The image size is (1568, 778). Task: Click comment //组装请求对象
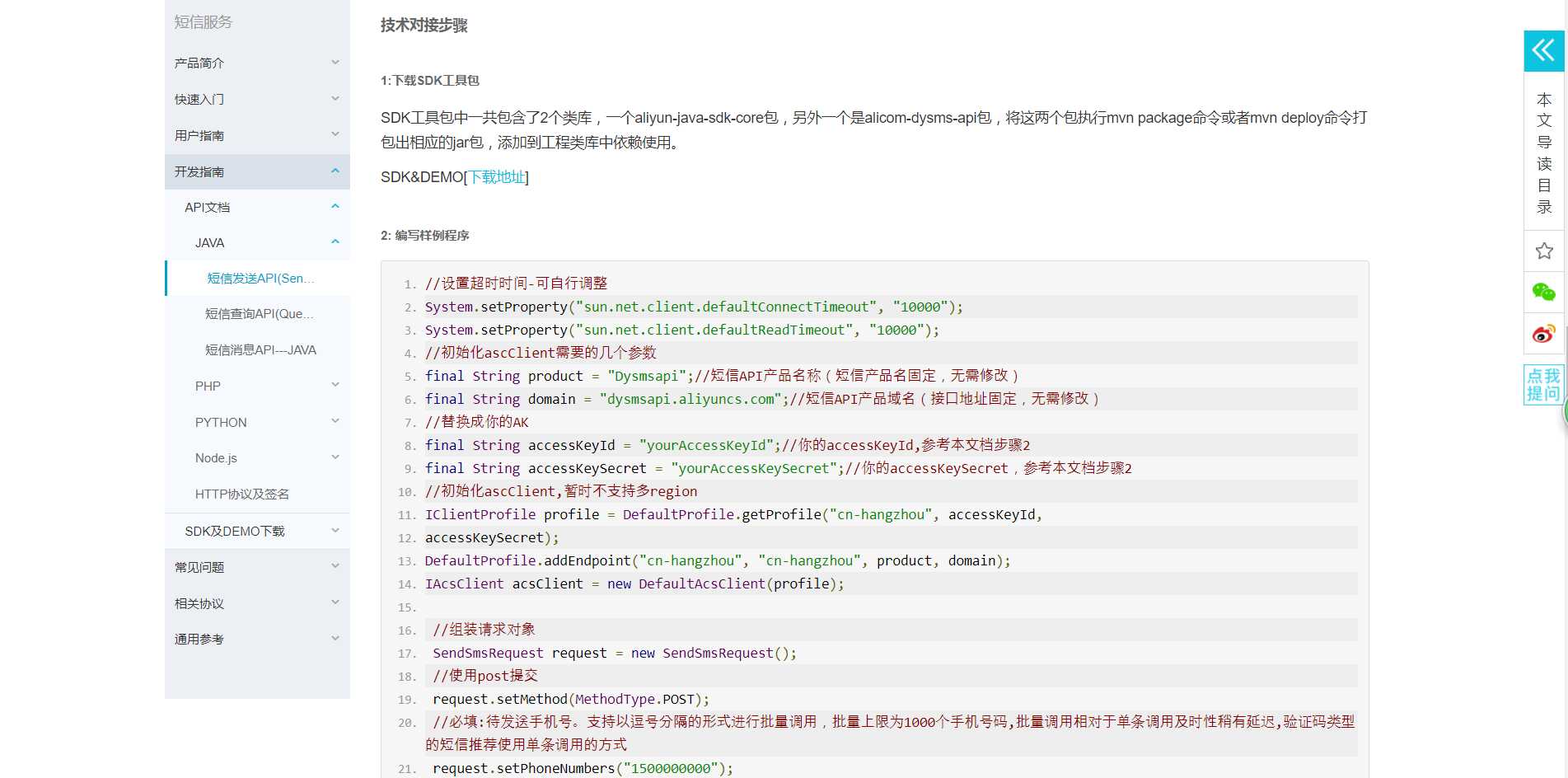(484, 630)
